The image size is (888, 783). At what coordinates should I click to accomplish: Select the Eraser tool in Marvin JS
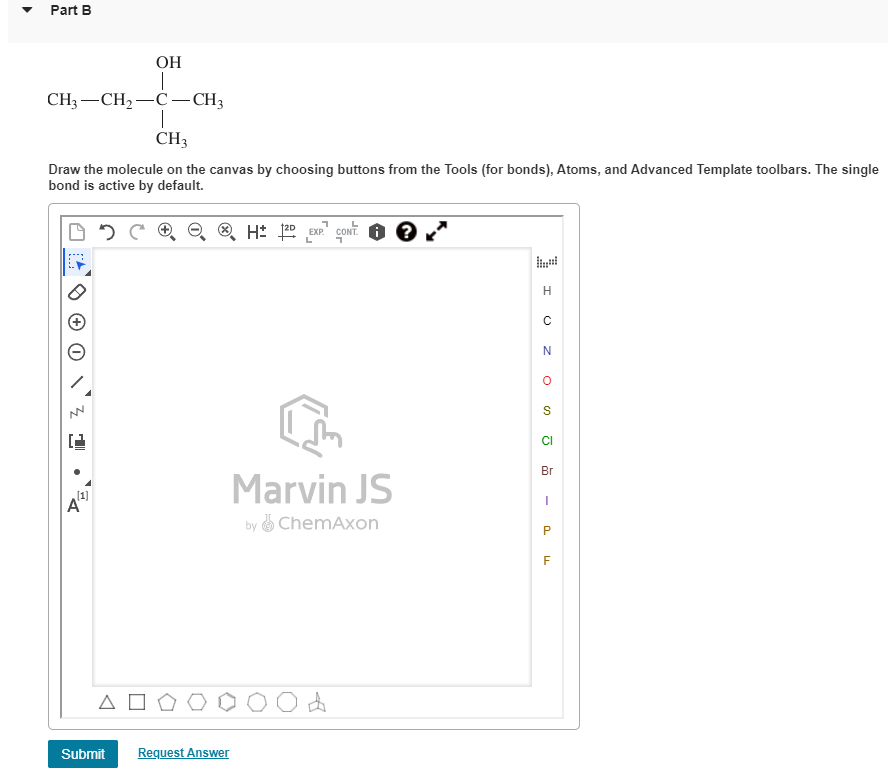point(75,292)
